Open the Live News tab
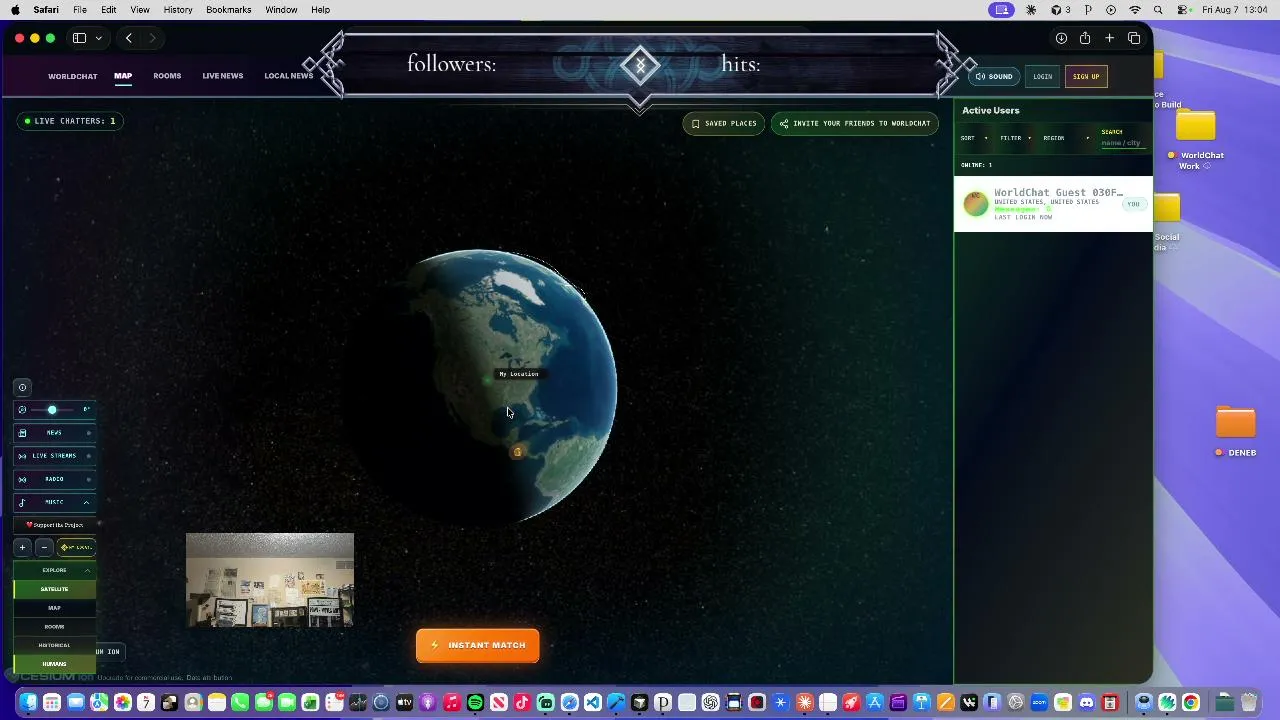 [223, 76]
